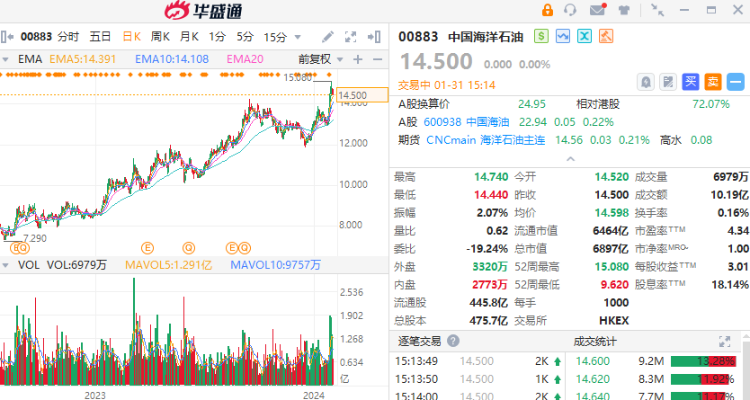
Task: Collapse the right quote panel icon
Action: (374, 37)
